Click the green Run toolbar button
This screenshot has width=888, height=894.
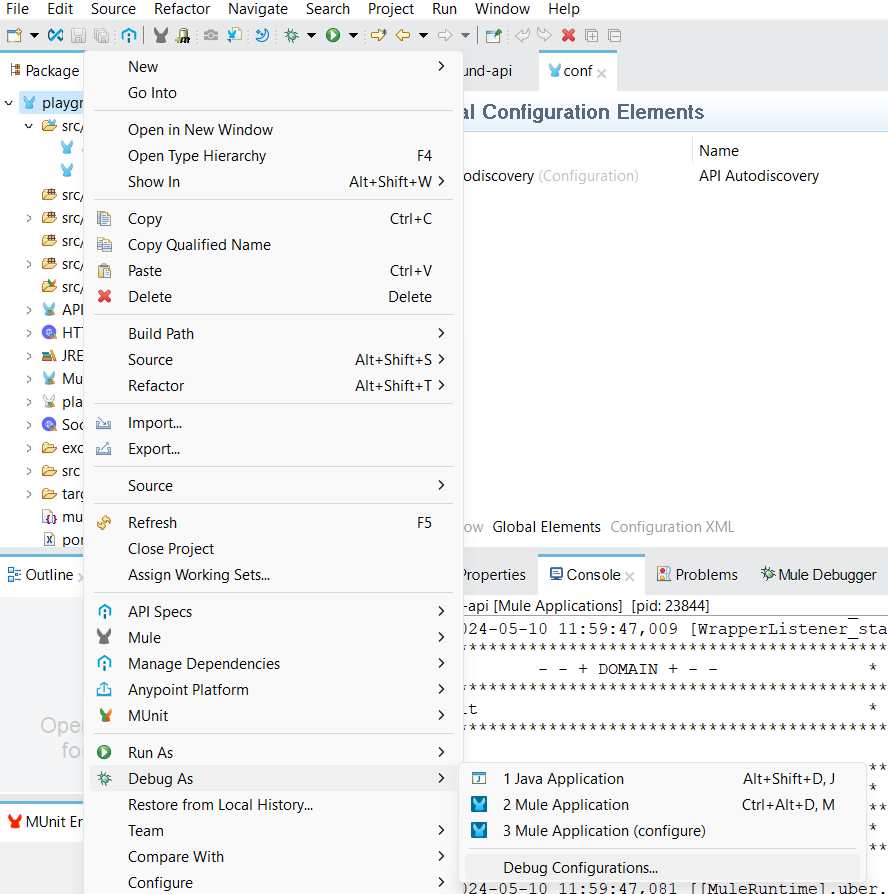pos(333,36)
